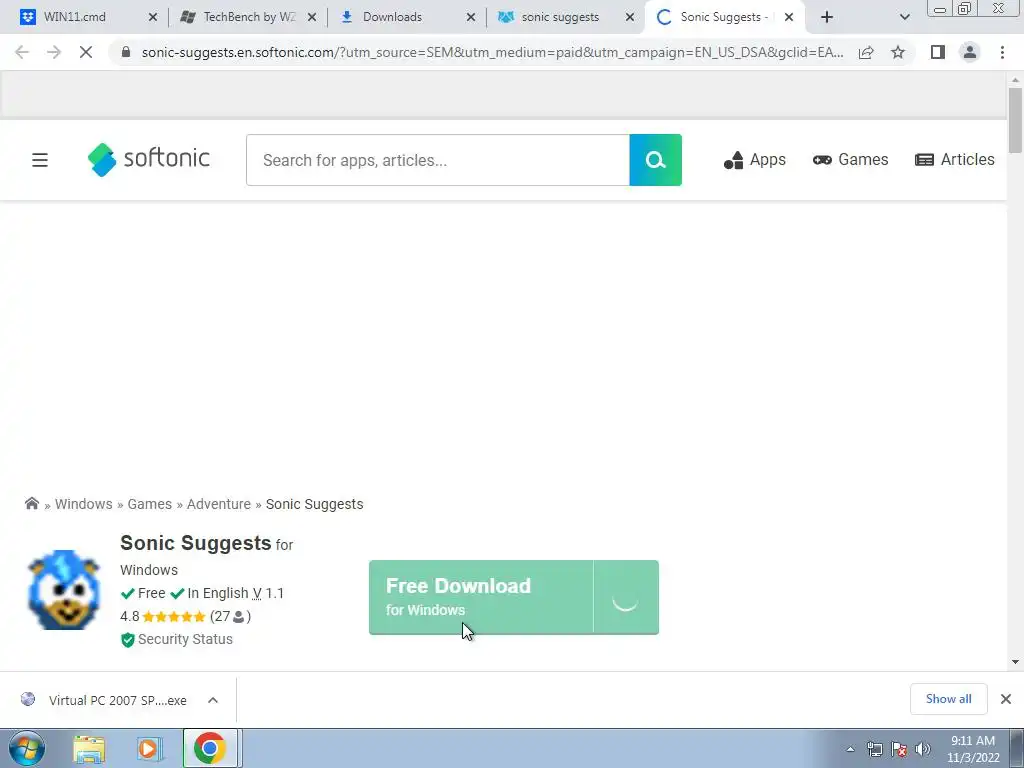Viewport: 1024px width, 768px height.
Task: Click the network tray icon
Action: coord(874,749)
